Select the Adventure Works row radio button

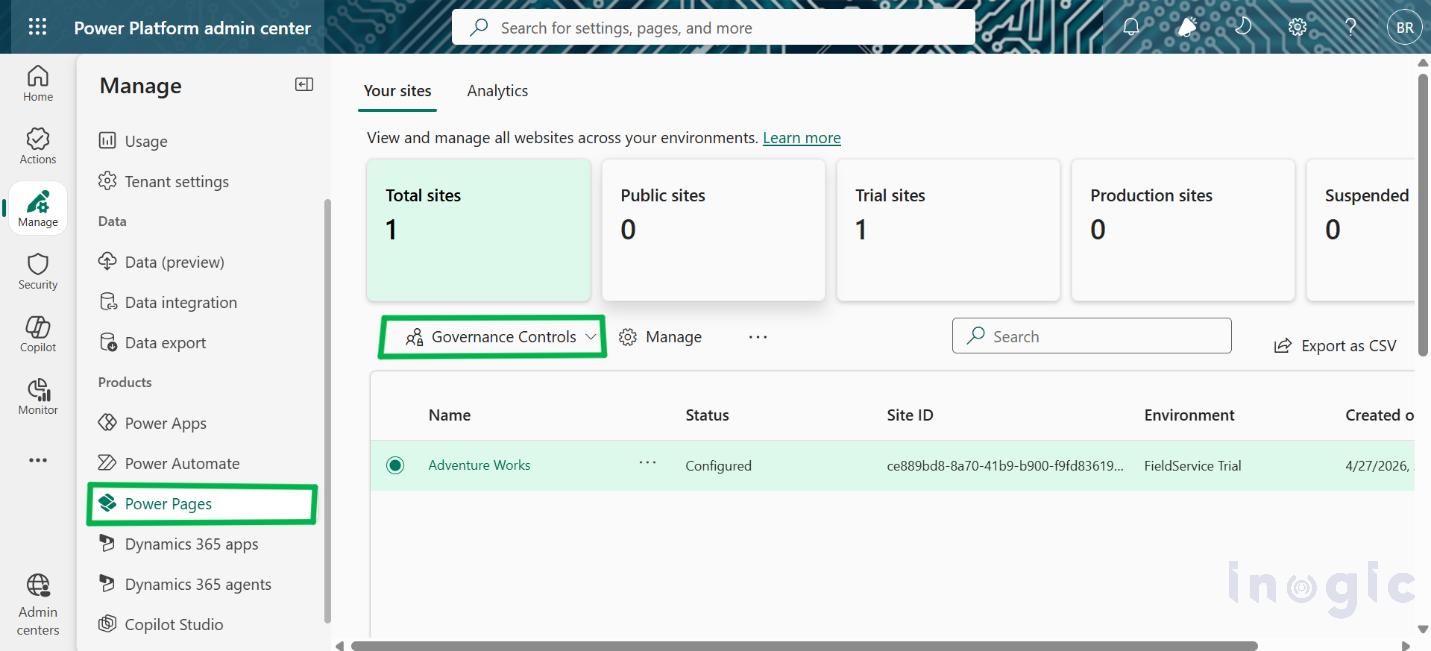395,465
